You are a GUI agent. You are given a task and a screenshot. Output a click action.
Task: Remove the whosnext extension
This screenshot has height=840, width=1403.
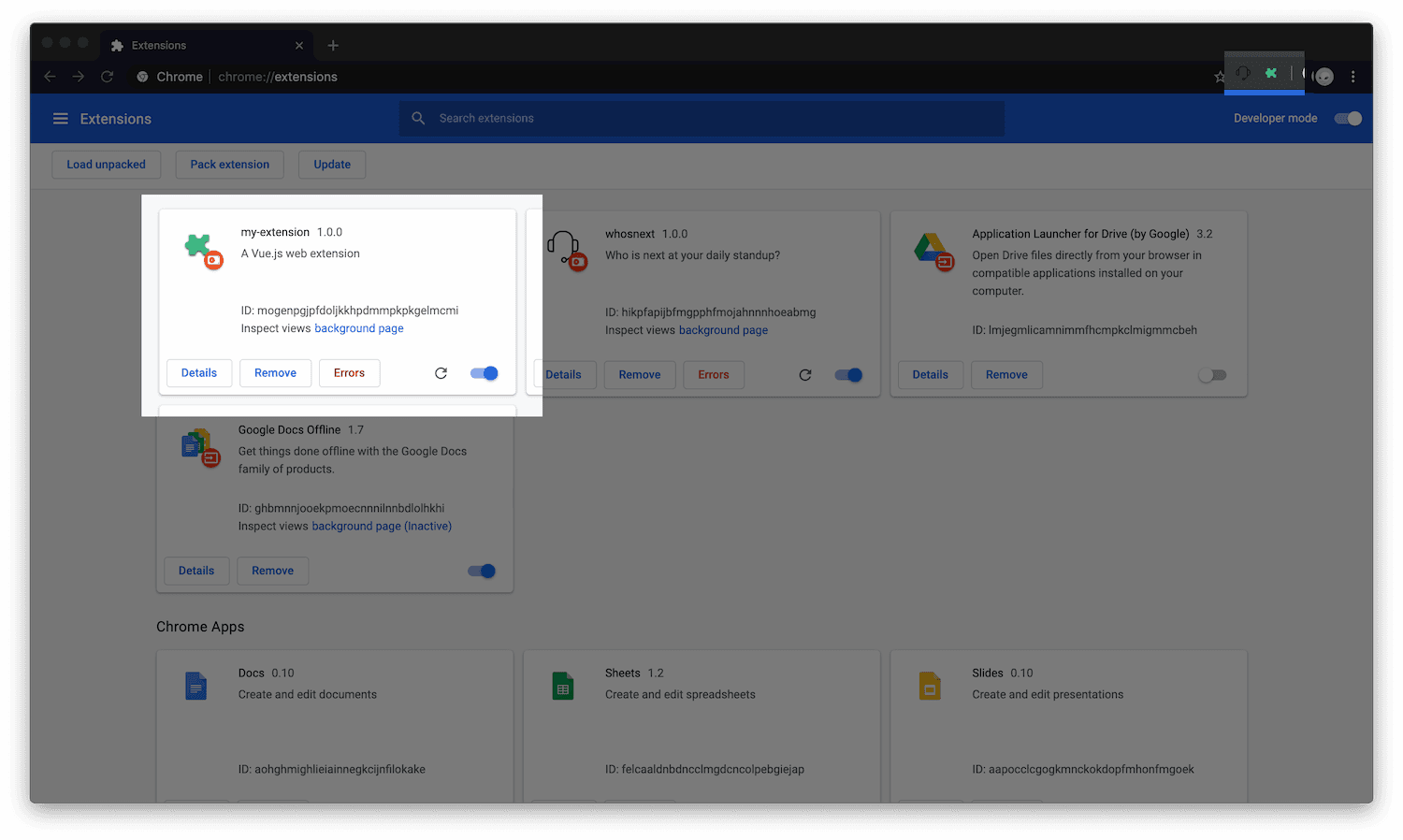tap(640, 375)
